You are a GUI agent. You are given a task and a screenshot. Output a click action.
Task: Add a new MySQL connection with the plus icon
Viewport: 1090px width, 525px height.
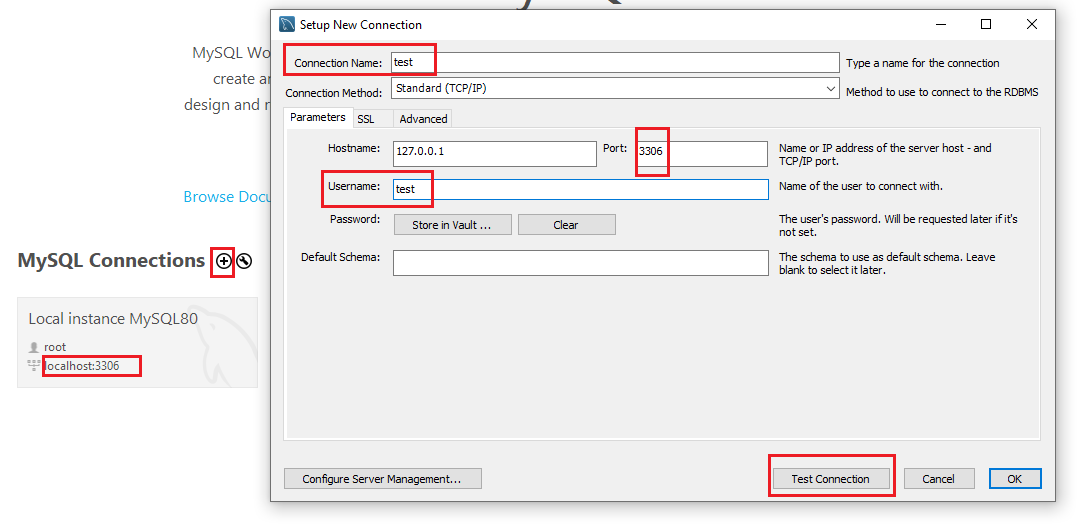tap(222, 261)
